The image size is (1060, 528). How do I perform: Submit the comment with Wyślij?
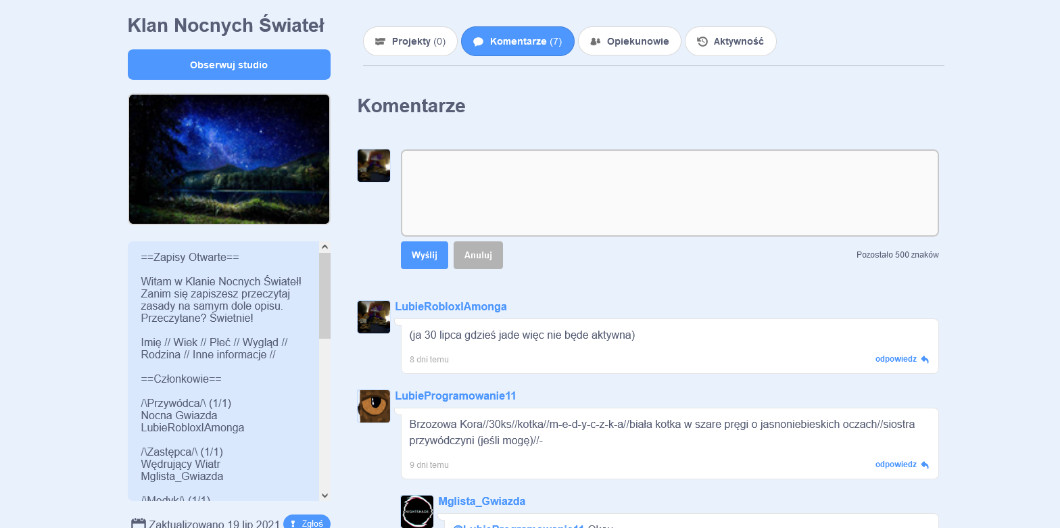click(x=424, y=255)
